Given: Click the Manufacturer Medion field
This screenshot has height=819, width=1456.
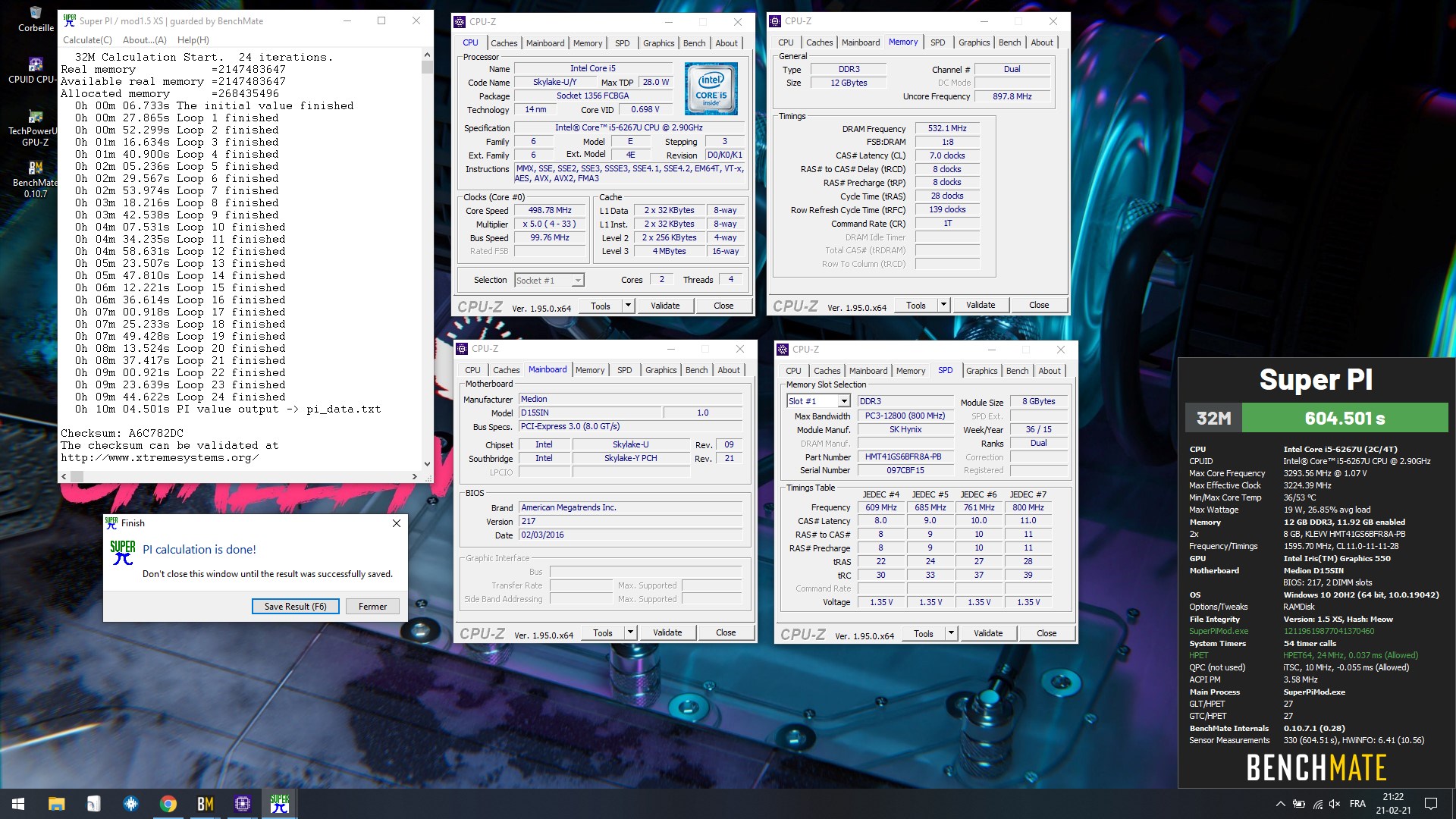Looking at the screenshot, I should (x=630, y=399).
